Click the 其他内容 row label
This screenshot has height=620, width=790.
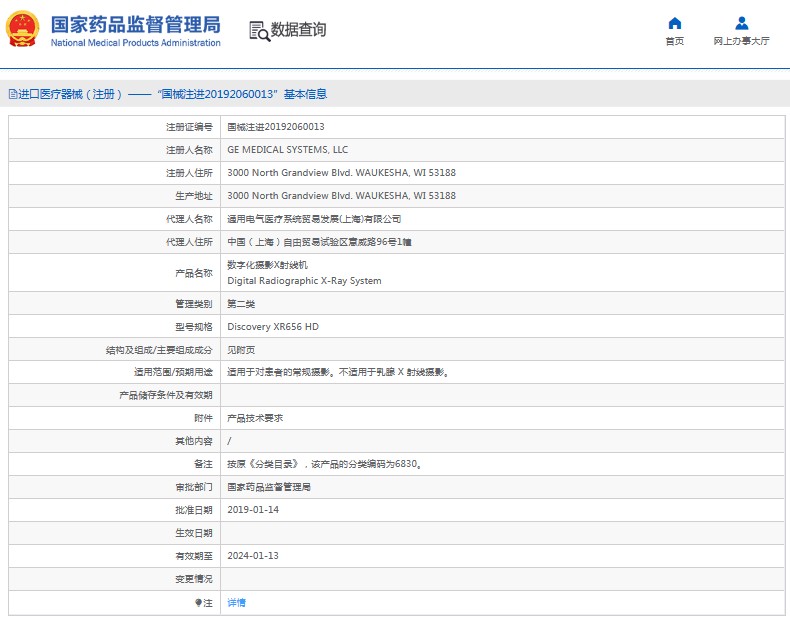tap(194, 441)
